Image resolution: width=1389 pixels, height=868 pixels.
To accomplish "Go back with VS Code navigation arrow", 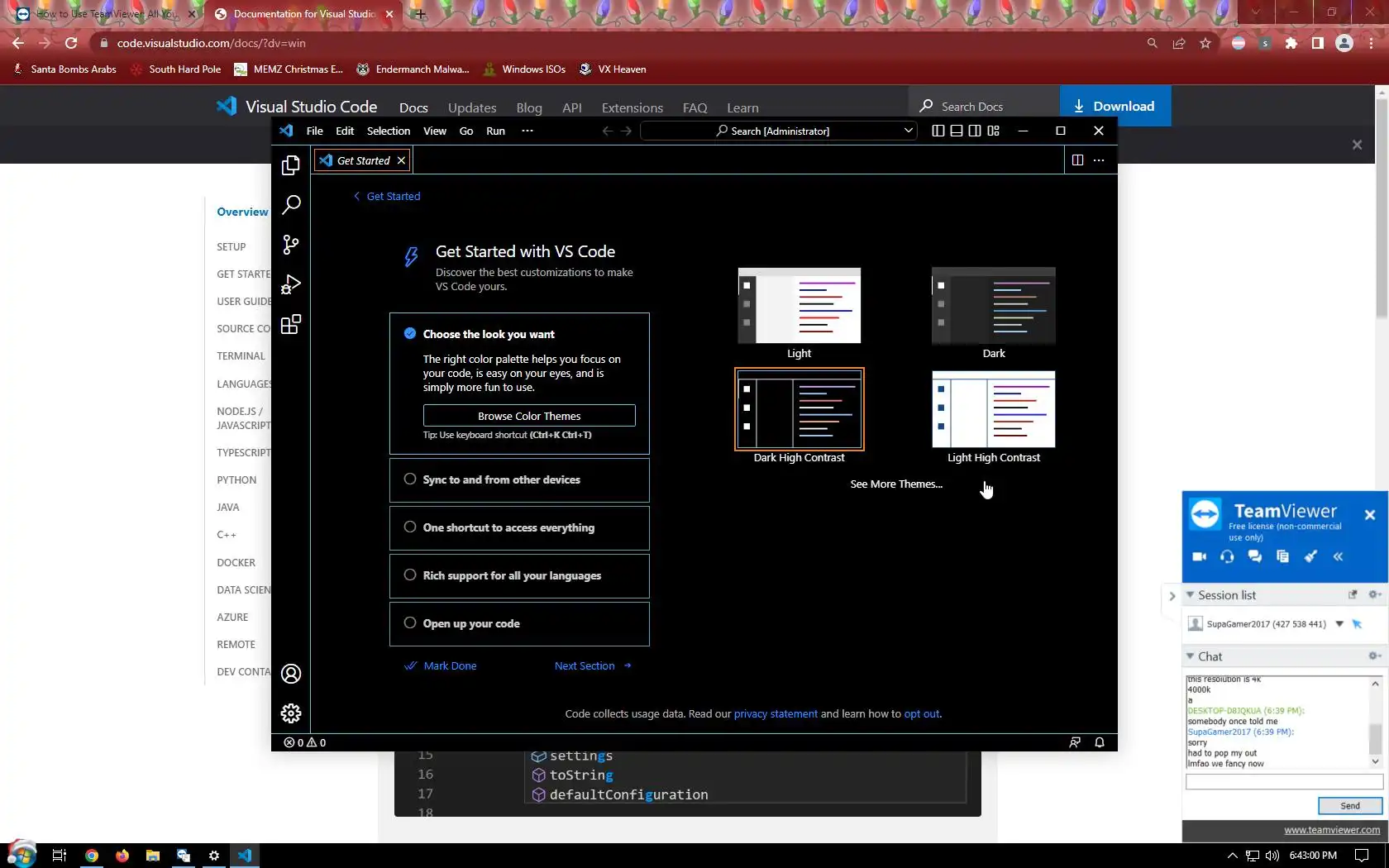I will 608,131.
